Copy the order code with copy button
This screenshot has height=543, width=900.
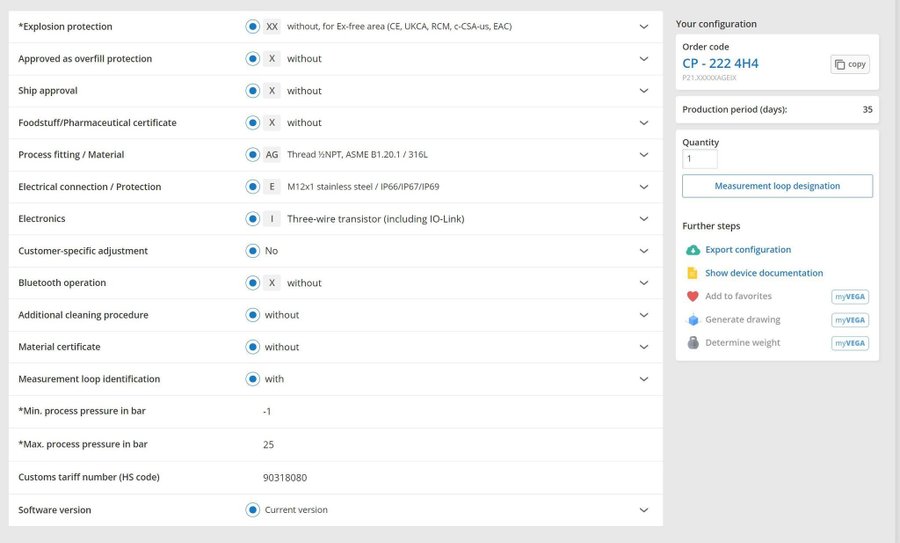click(850, 64)
